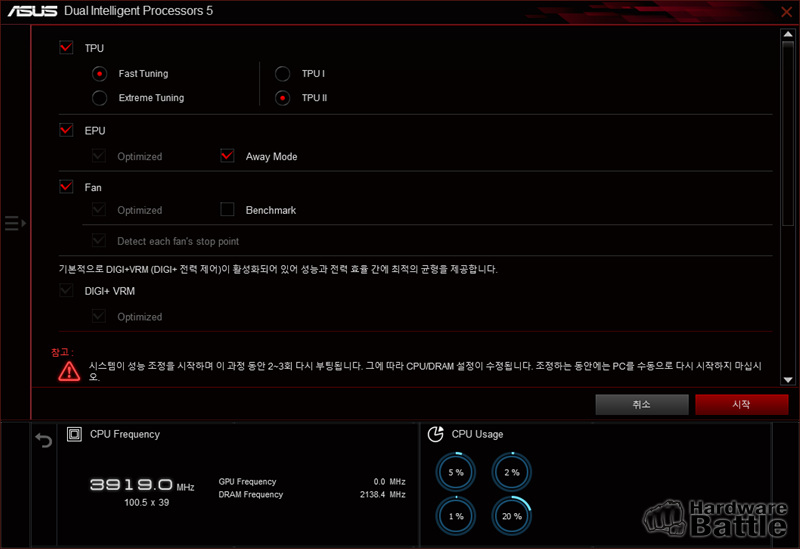
Task: Select the Fast Tuning radio option
Action: point(99,74)
